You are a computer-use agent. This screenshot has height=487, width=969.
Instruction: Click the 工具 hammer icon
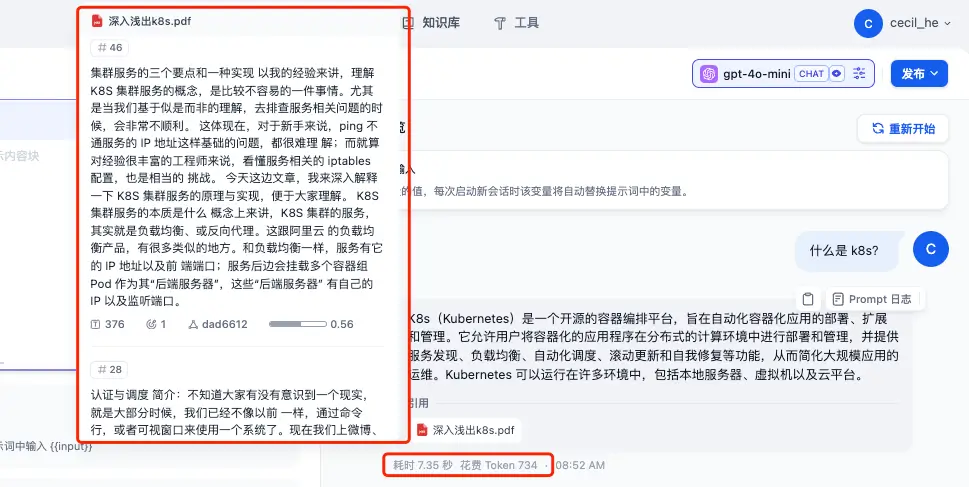[500, 23]
